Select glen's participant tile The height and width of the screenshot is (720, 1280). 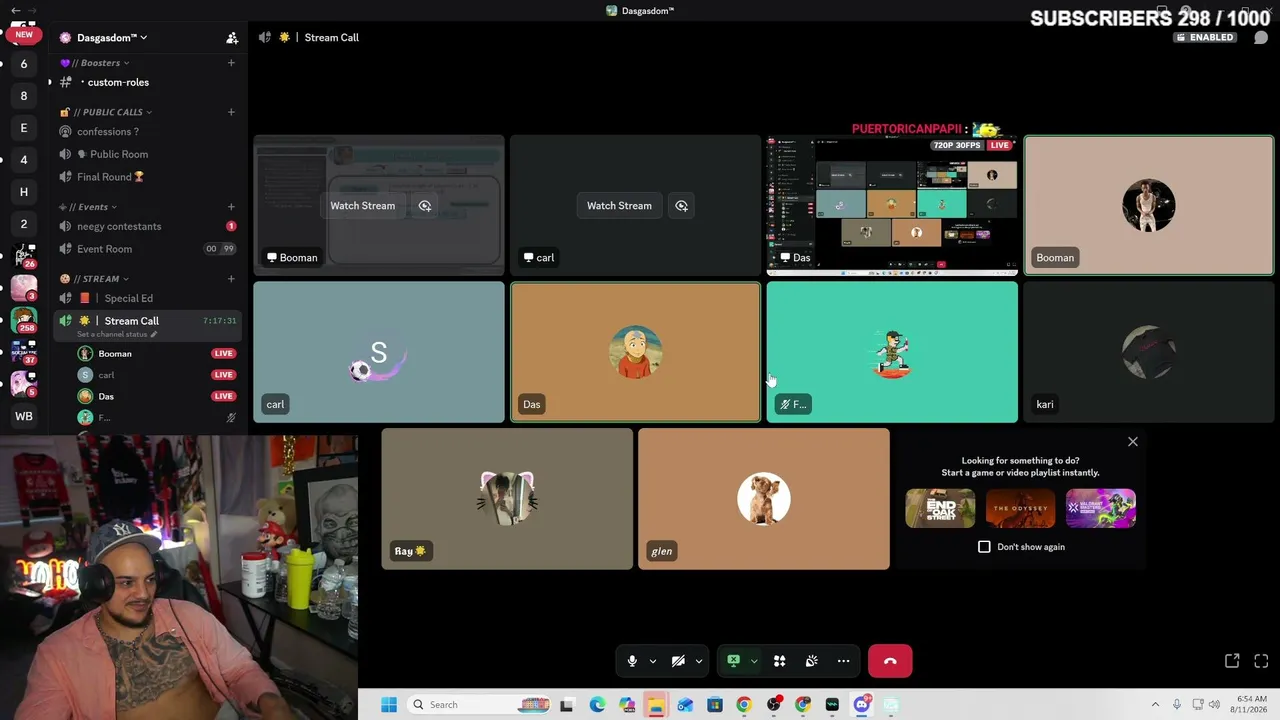pos(764,499)
